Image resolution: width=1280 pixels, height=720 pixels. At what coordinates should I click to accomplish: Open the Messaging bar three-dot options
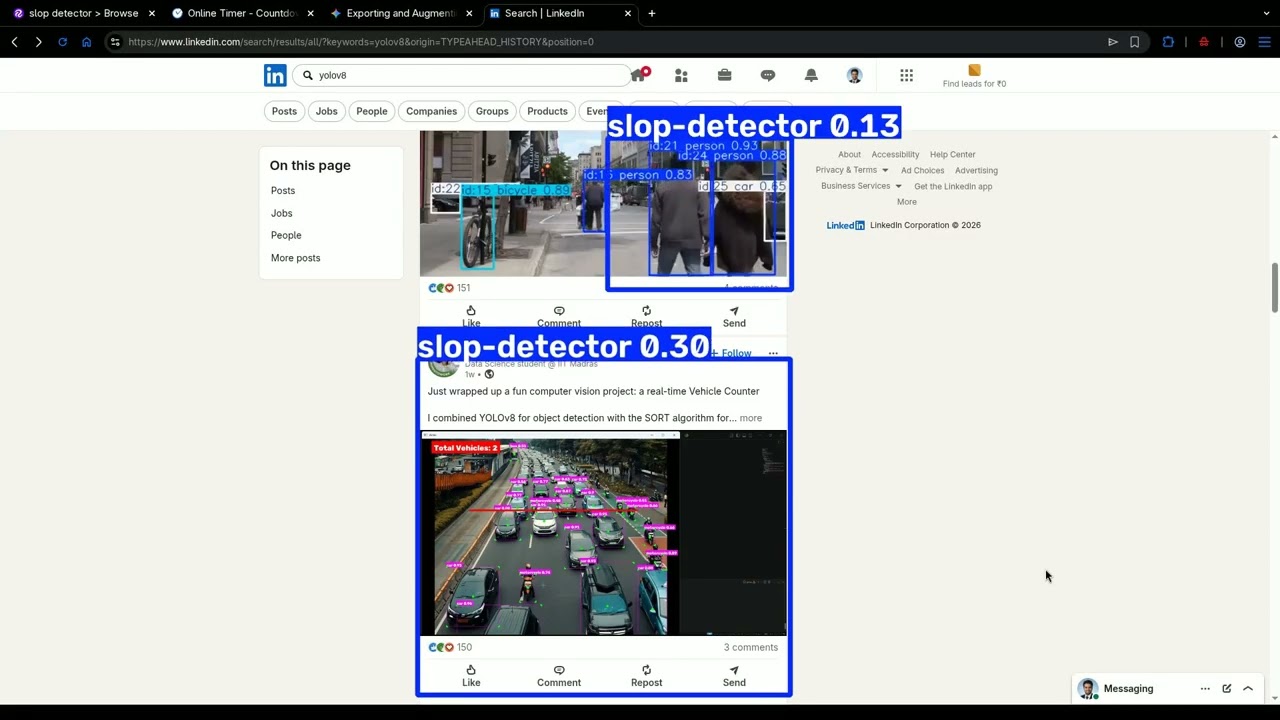click(x=1205, y=689)
